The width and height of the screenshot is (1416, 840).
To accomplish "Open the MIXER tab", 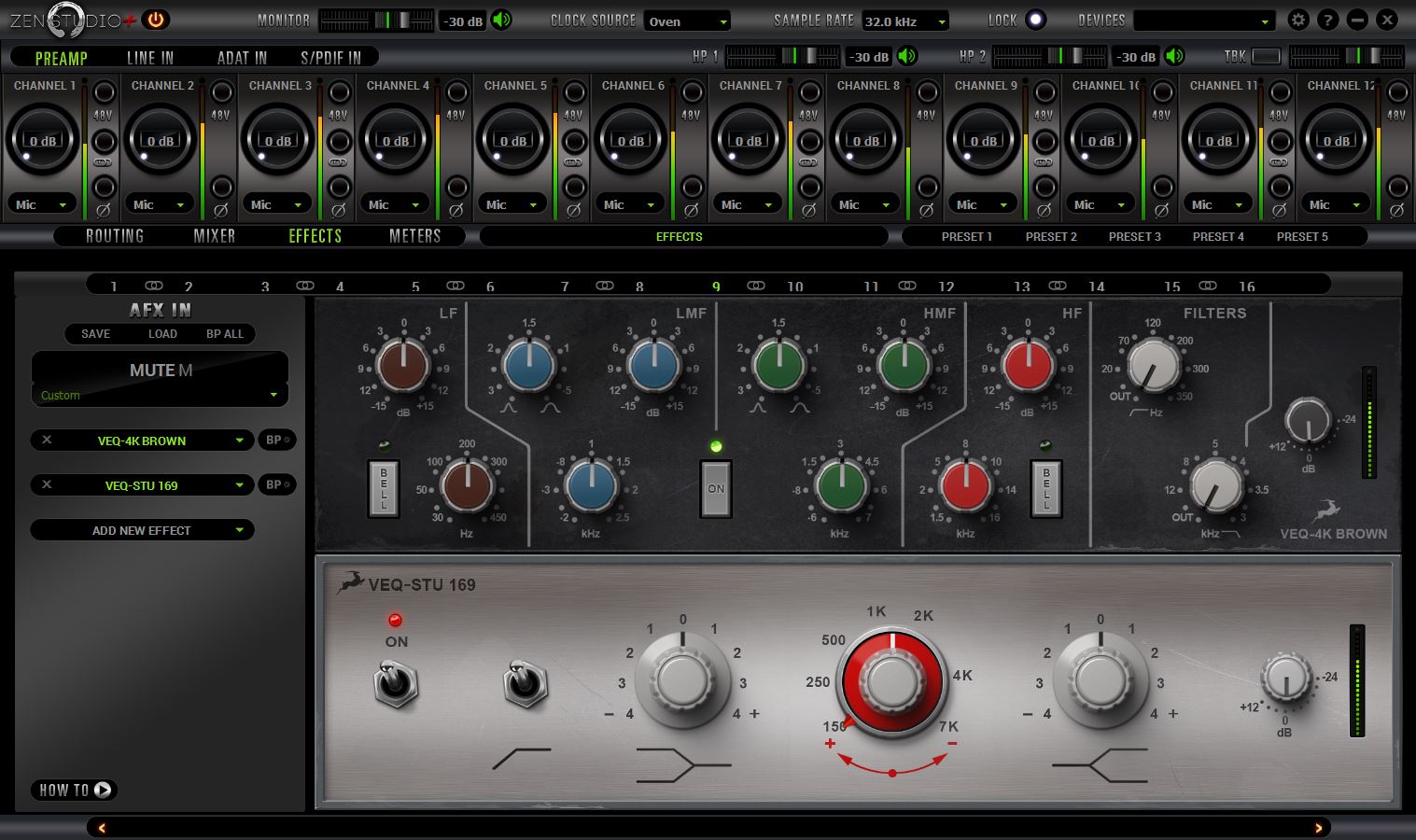I will [x=215, y=236].
